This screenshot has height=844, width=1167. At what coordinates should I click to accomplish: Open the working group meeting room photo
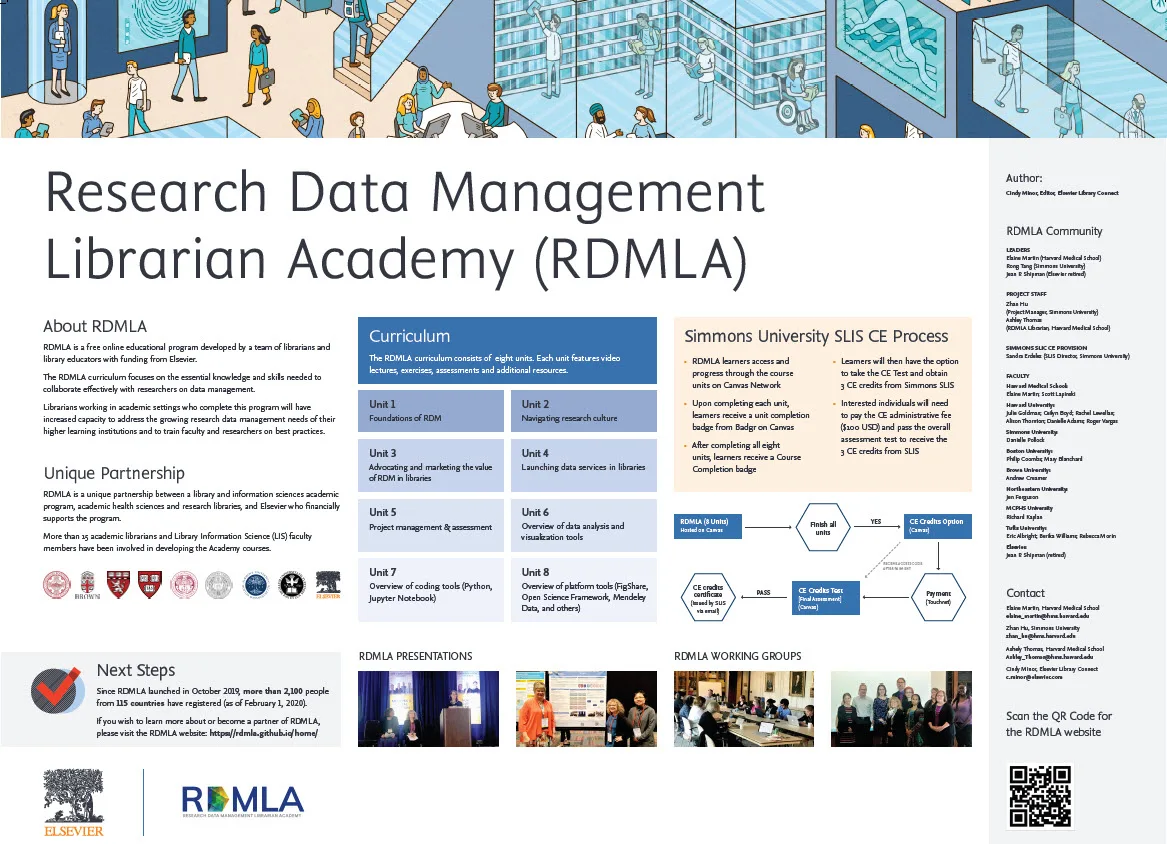(744, 709)
